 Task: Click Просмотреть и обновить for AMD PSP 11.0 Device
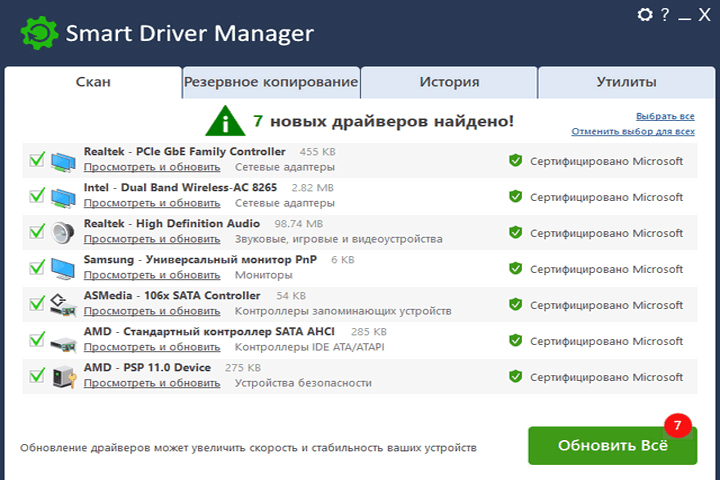pyautogui.click(x=152, y=383)
